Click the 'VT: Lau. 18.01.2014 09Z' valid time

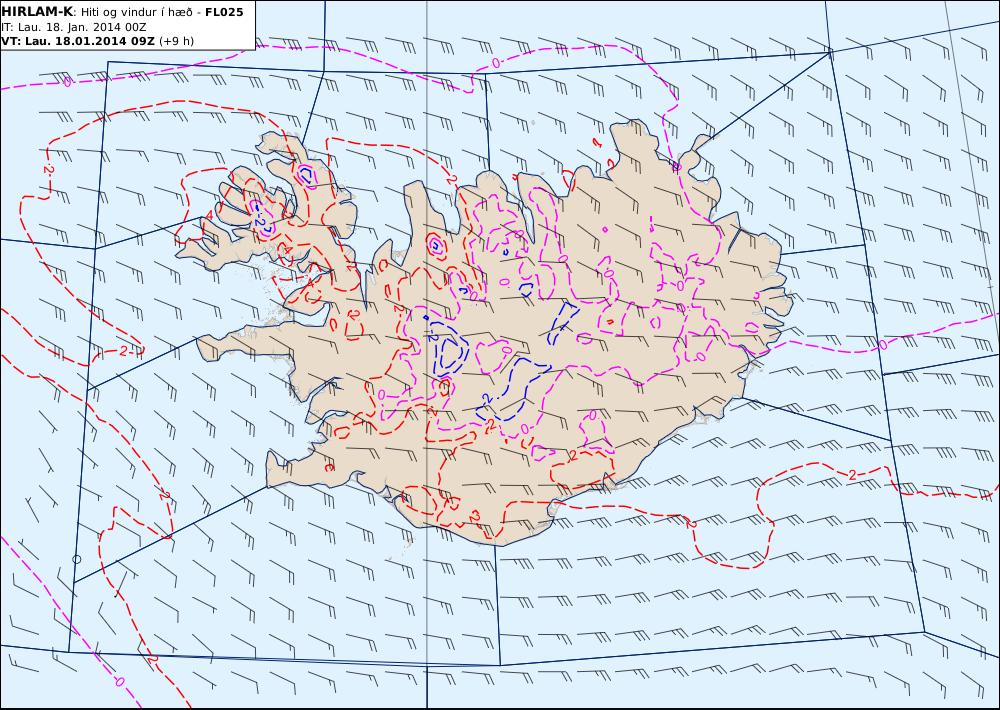[x=78, y=41]
